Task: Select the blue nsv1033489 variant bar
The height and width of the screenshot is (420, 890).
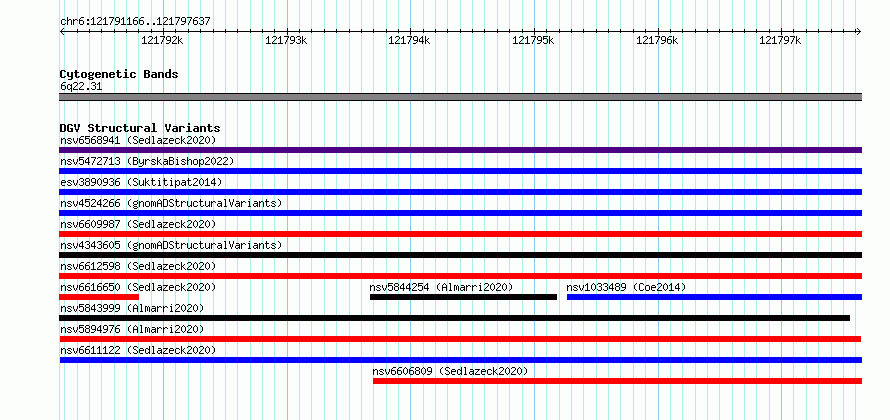Action: tap(715, 297)
